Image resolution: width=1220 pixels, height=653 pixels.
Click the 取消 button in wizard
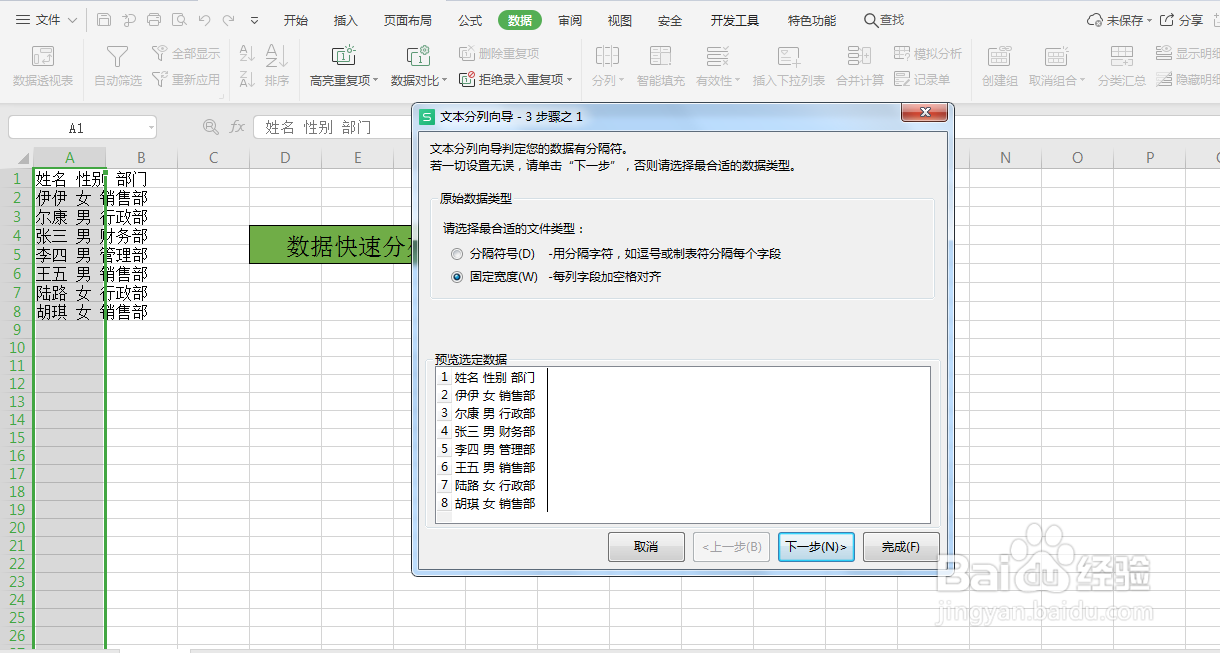pyautogui.click(x=646, y=547)
